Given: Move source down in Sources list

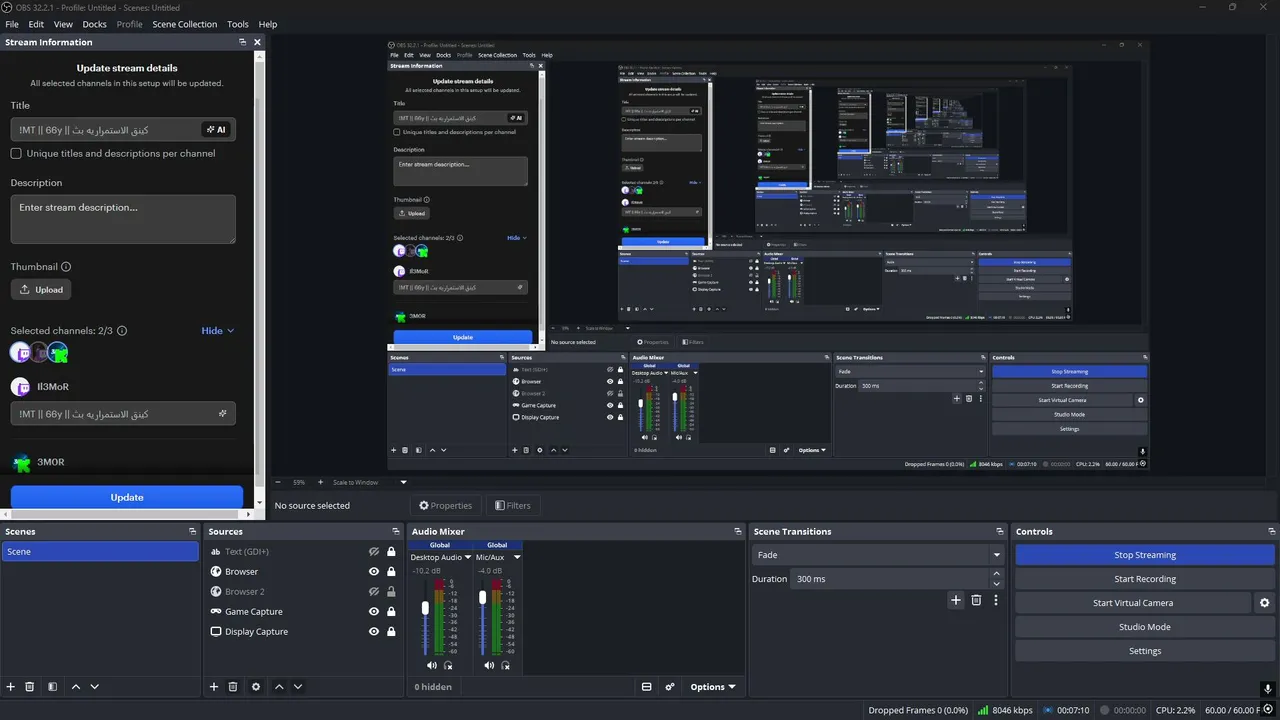Looking at the screenshot, I should [298, 687].
